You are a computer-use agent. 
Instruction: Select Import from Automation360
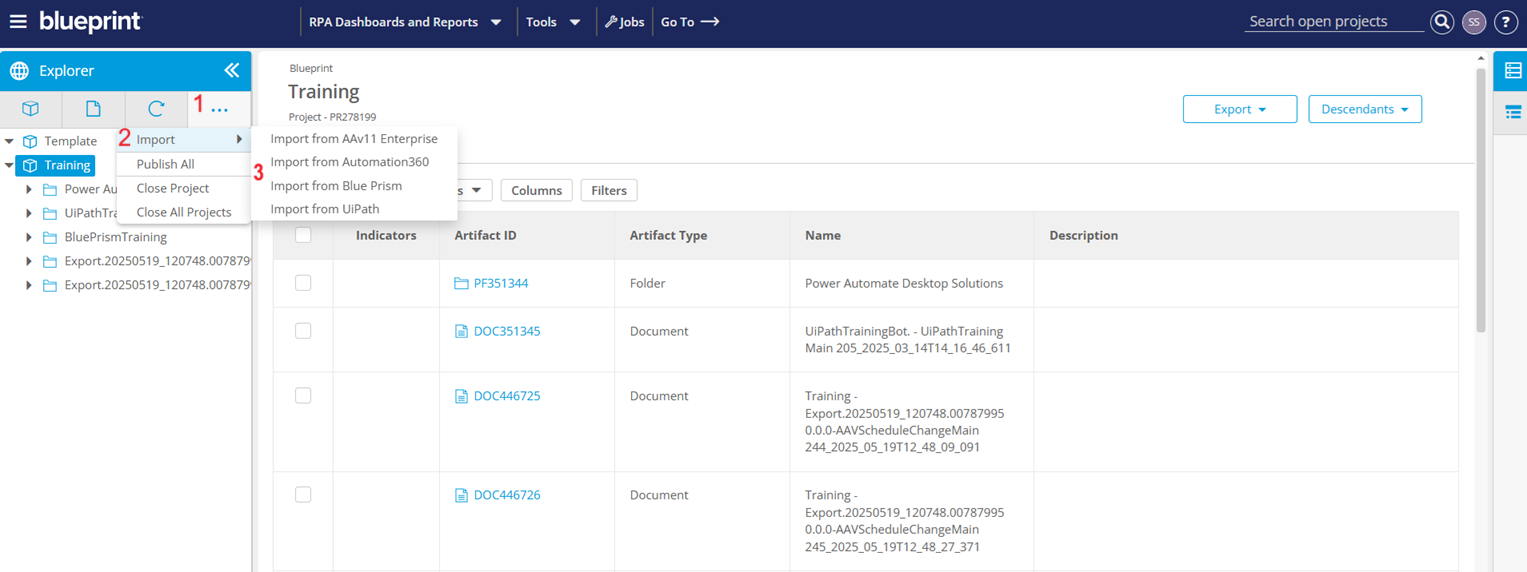(354, 162)
